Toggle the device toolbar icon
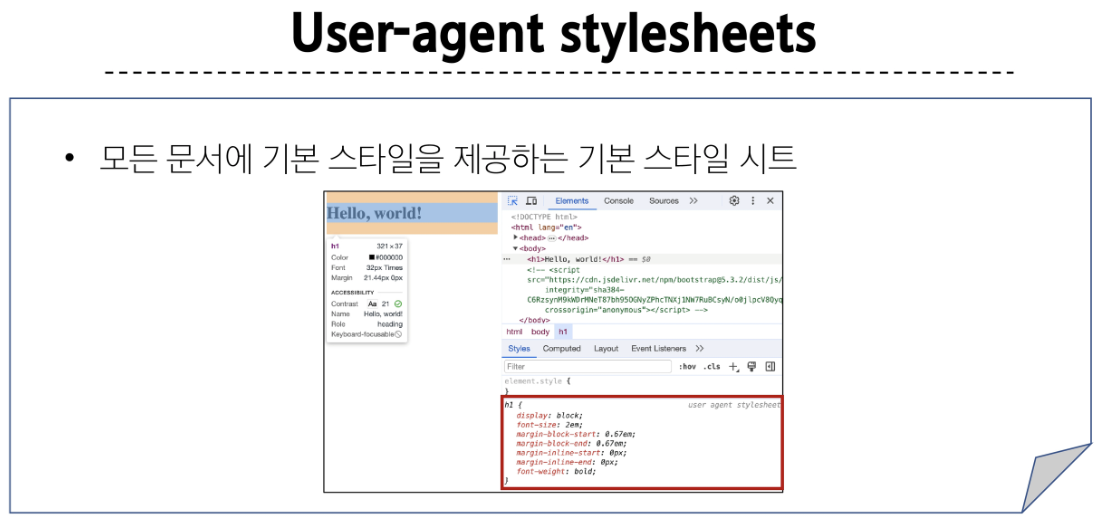 531,201
